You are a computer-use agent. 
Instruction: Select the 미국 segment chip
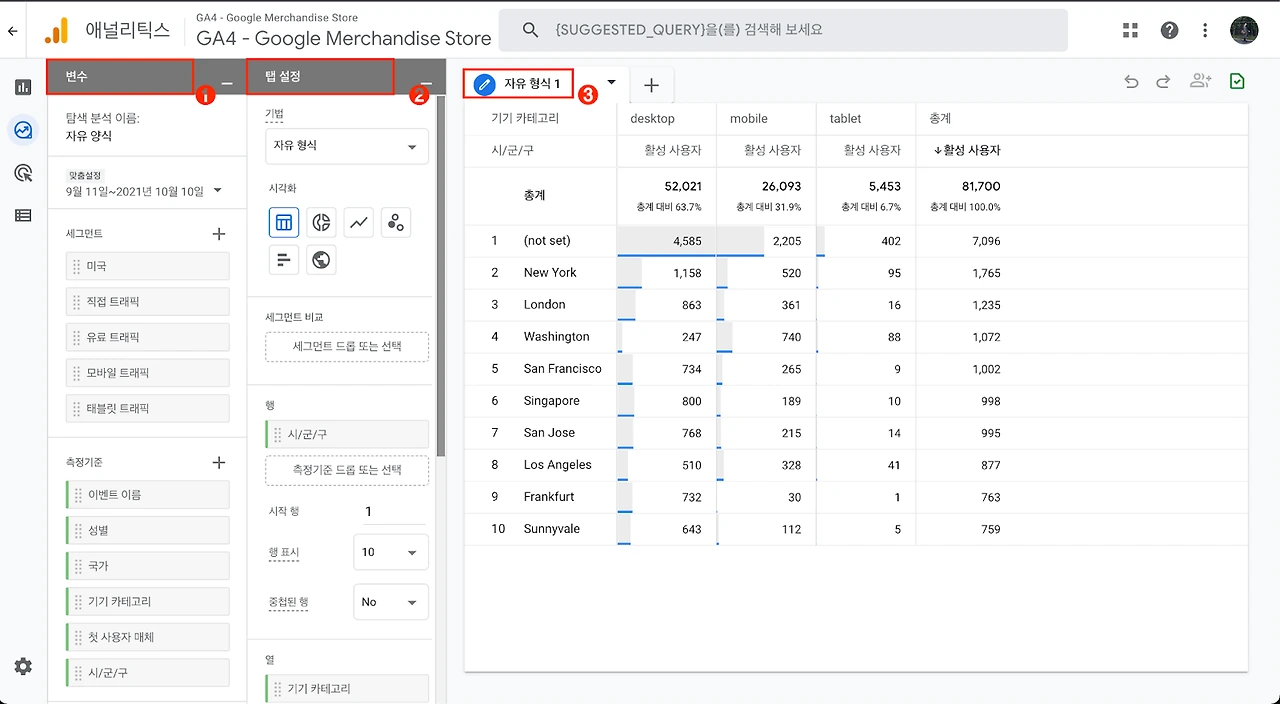pyautogui.click(x=148, y=266)
